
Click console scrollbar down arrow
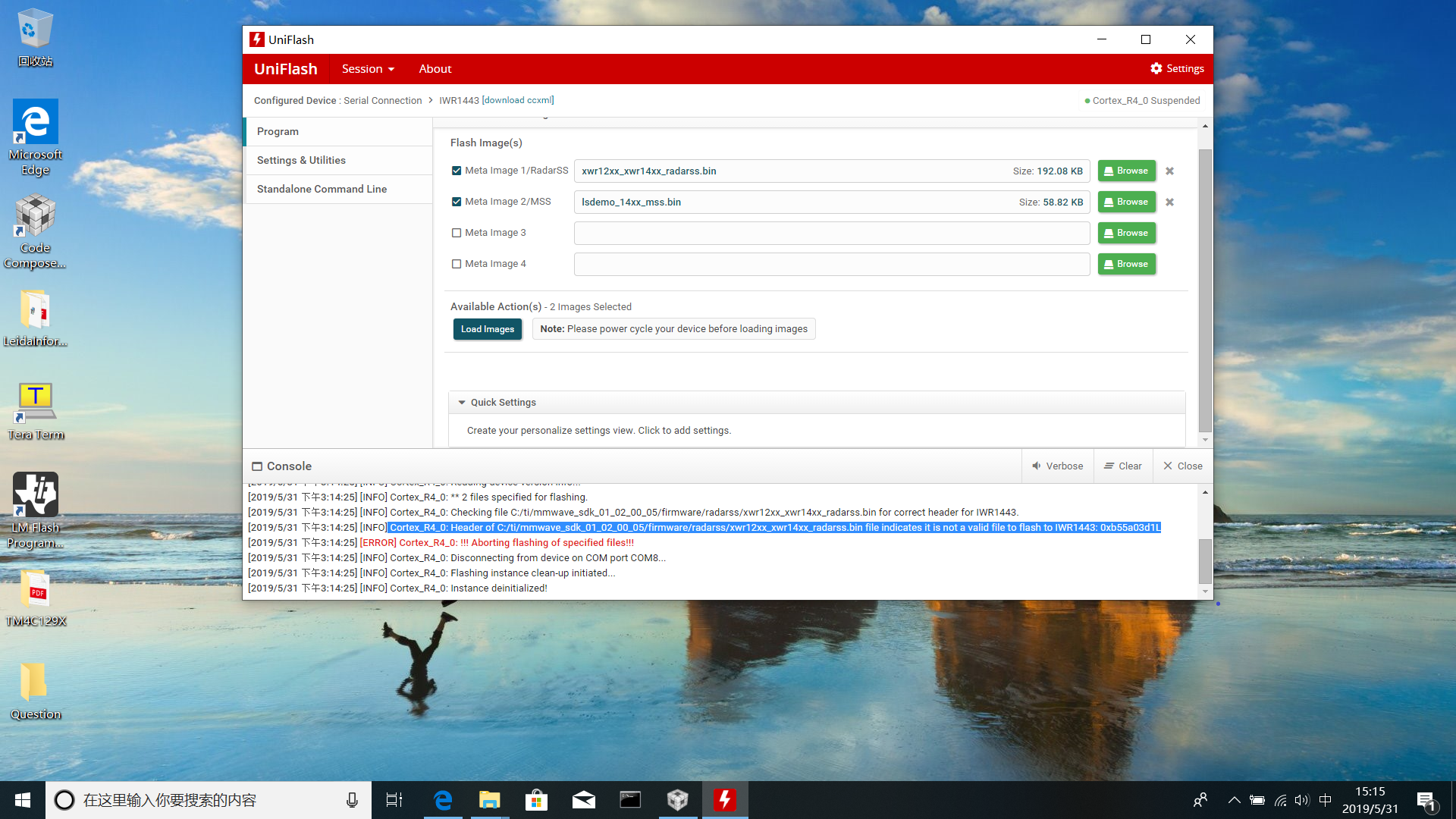[x=1205, y=591]
